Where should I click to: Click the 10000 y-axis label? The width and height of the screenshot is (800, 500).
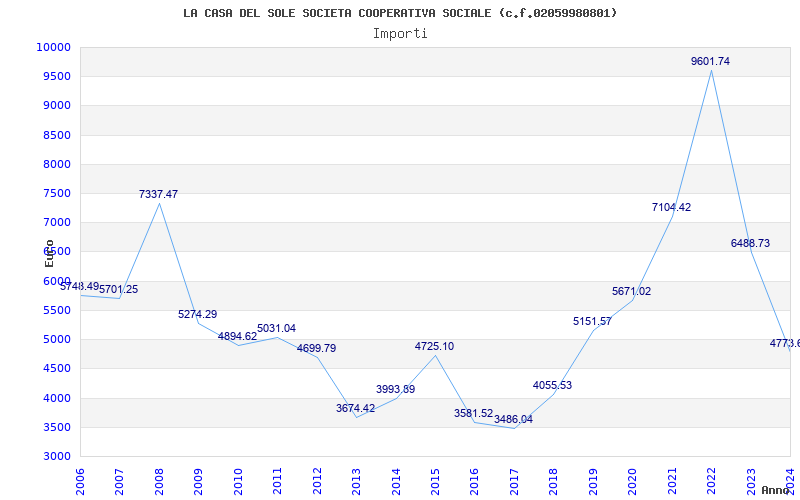[53, 47]
